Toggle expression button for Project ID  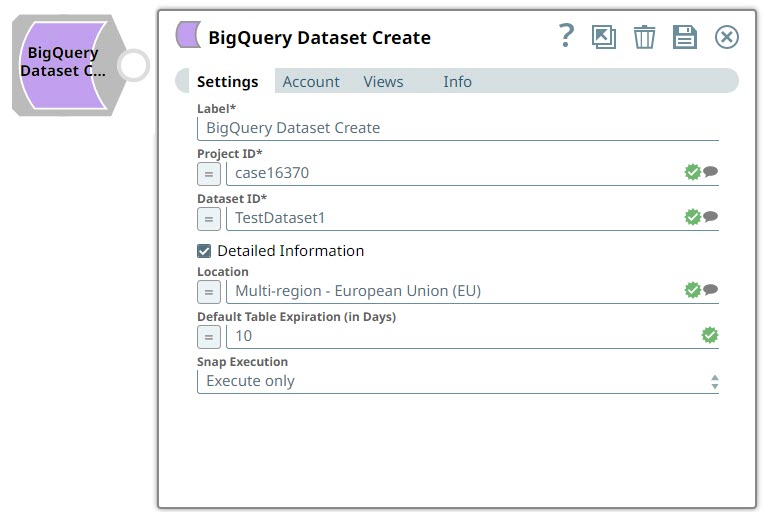tap(209, 174)
